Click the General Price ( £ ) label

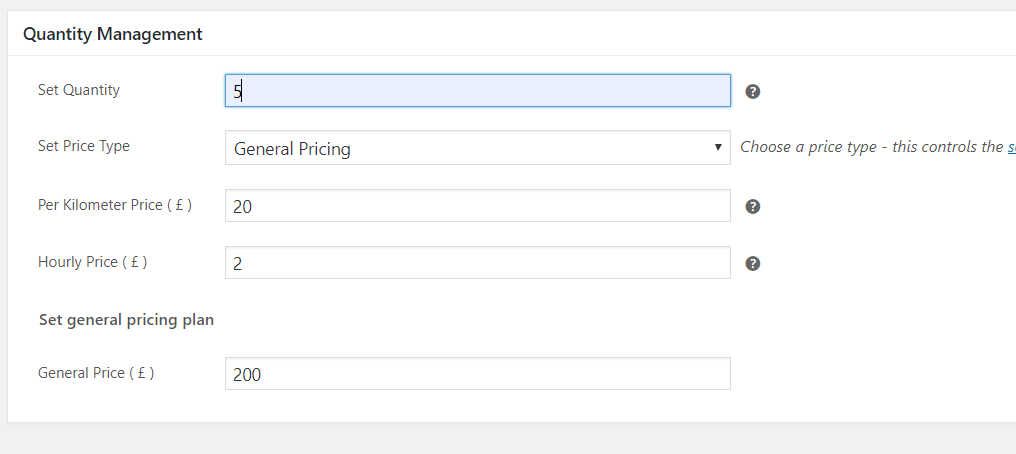tap(96, 373)
